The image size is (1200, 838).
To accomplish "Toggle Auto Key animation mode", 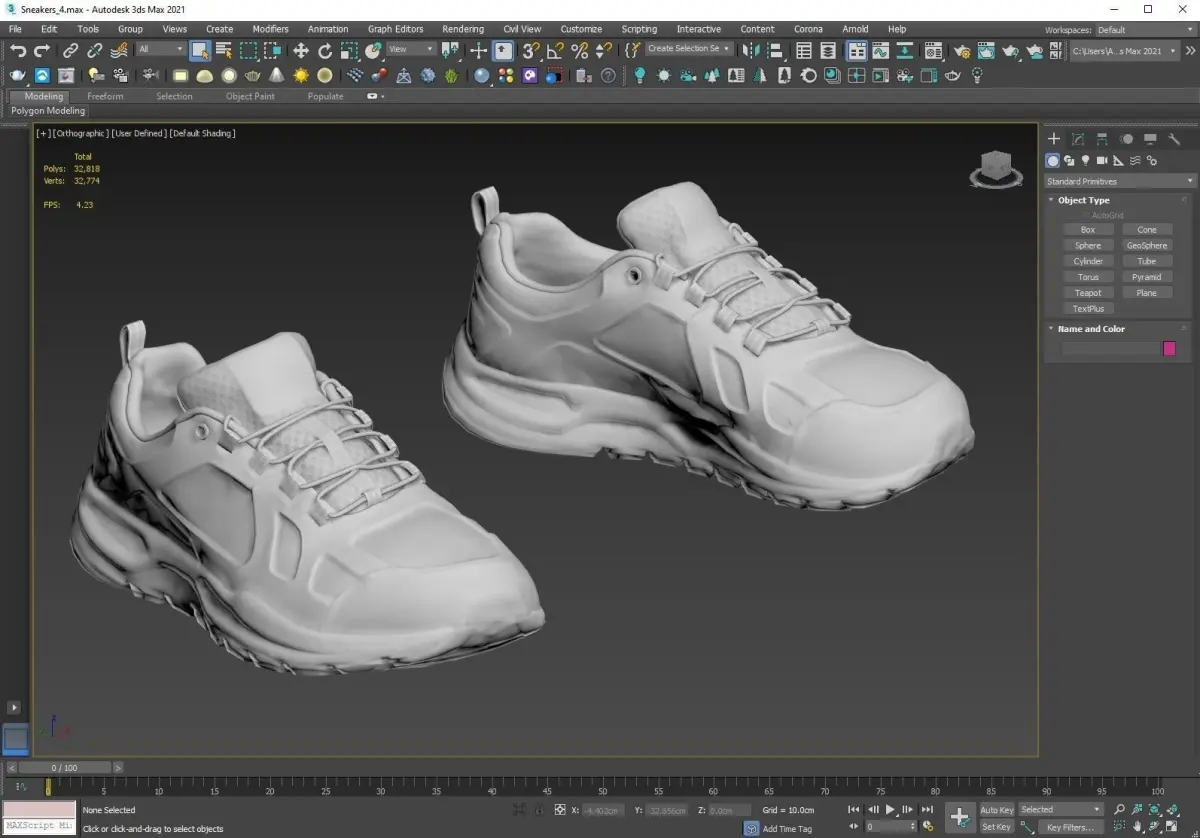I will 996,810.
